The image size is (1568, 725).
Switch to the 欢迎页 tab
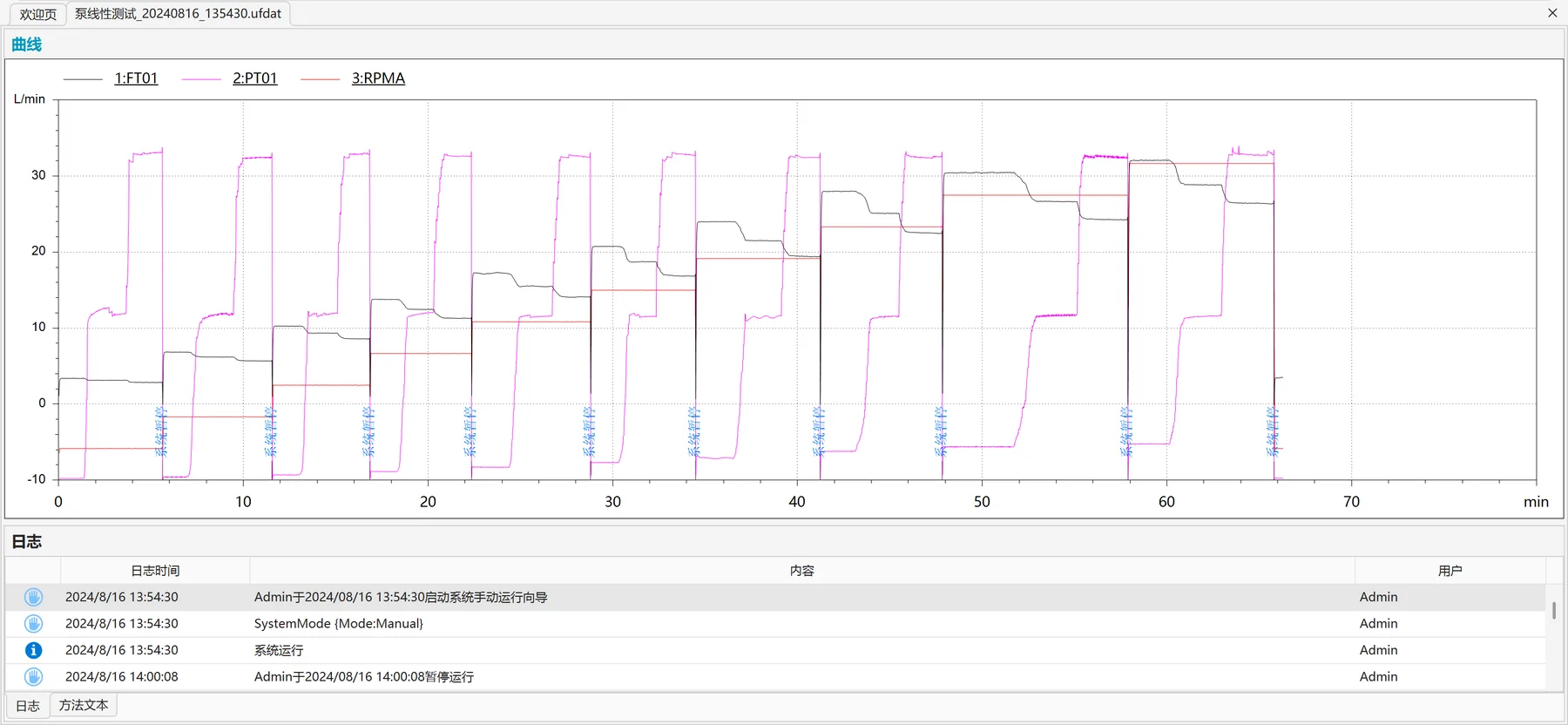coord(37,14)
